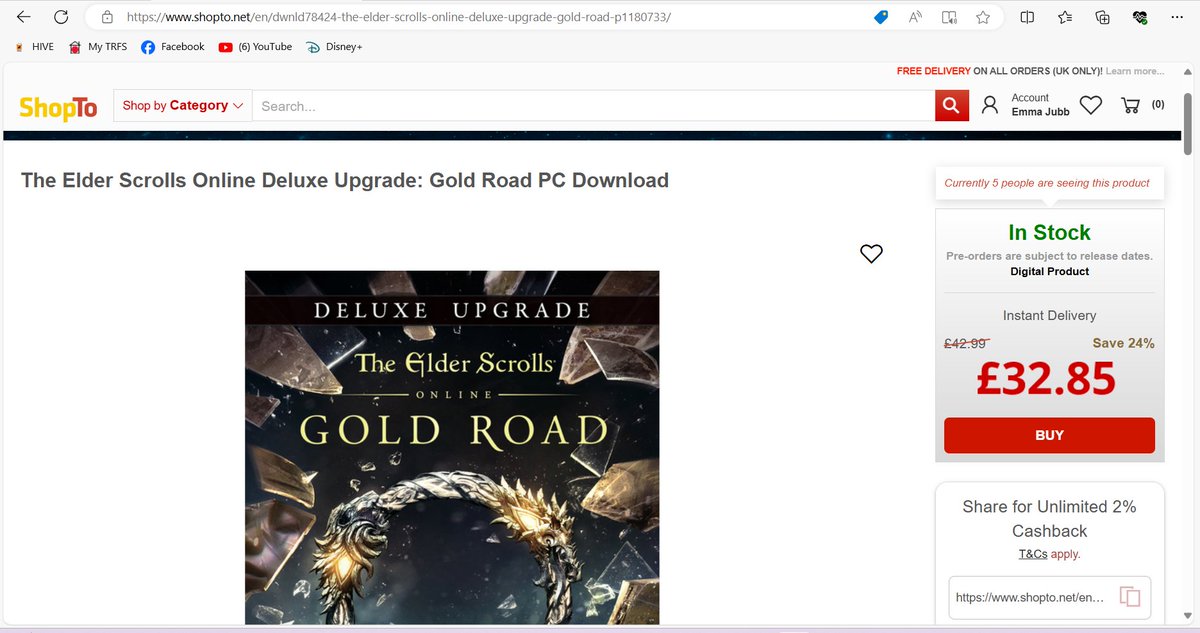
Task: Click the red BUY button
Action: (1049, 435)
